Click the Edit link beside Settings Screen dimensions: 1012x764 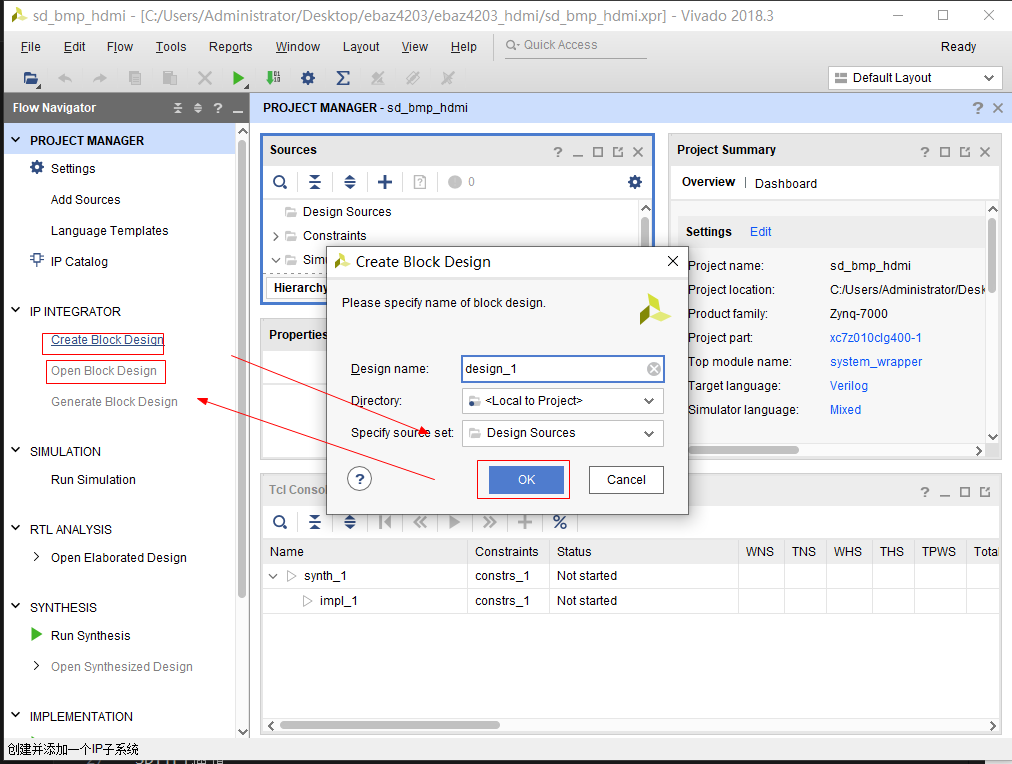(760, 232)
